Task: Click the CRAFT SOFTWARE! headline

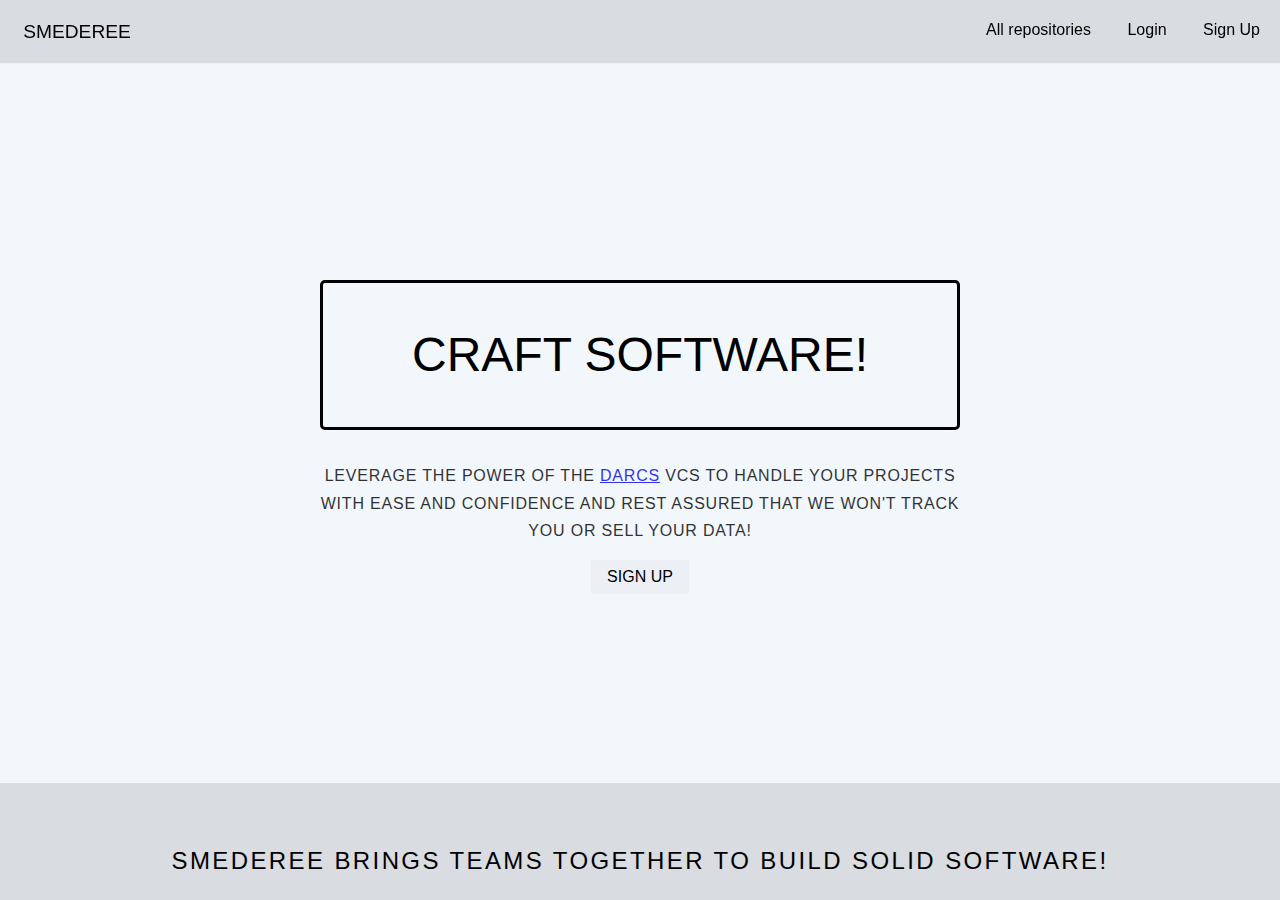Action: [x=640, y=355]
